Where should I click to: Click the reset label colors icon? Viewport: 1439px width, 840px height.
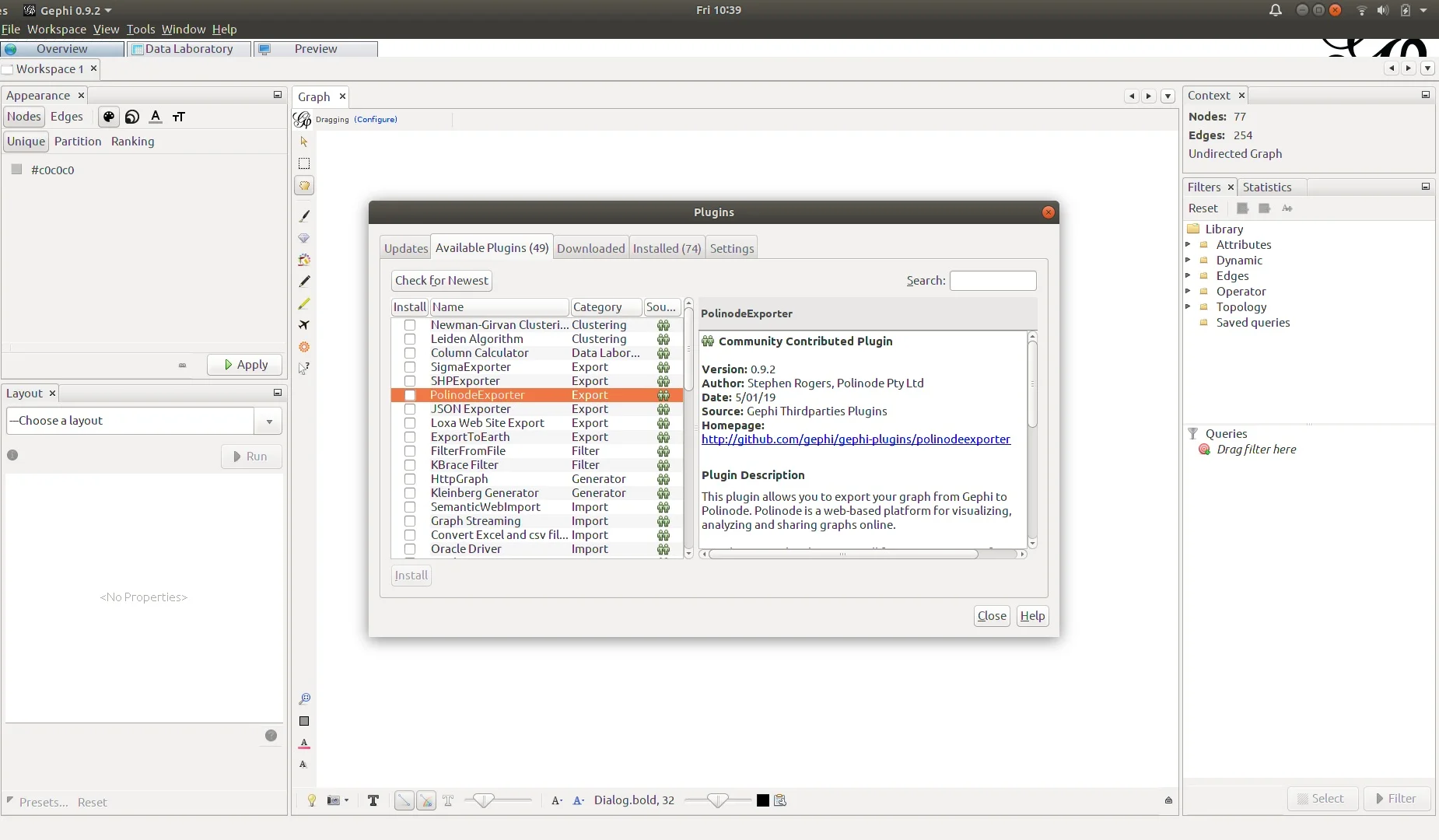[304, 744]
